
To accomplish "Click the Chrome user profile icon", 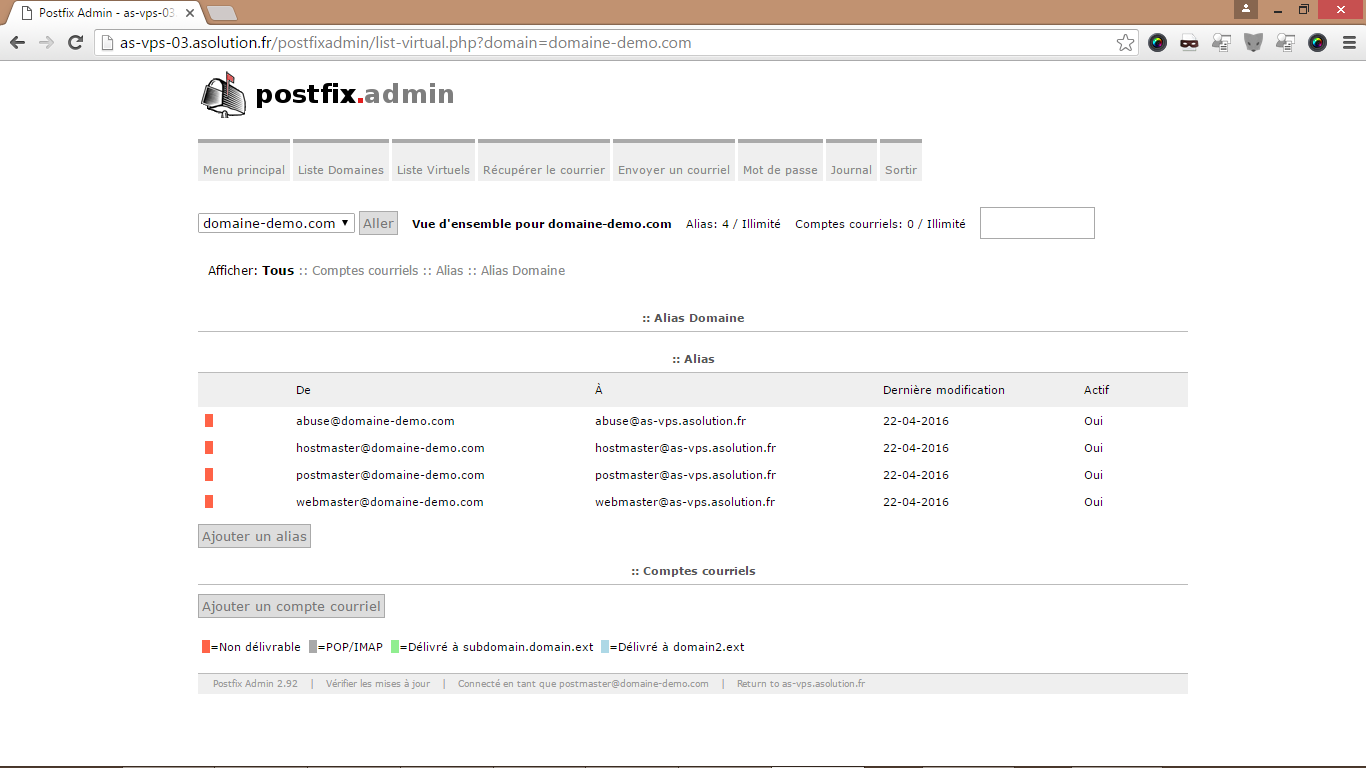I will click(1245, 9).
